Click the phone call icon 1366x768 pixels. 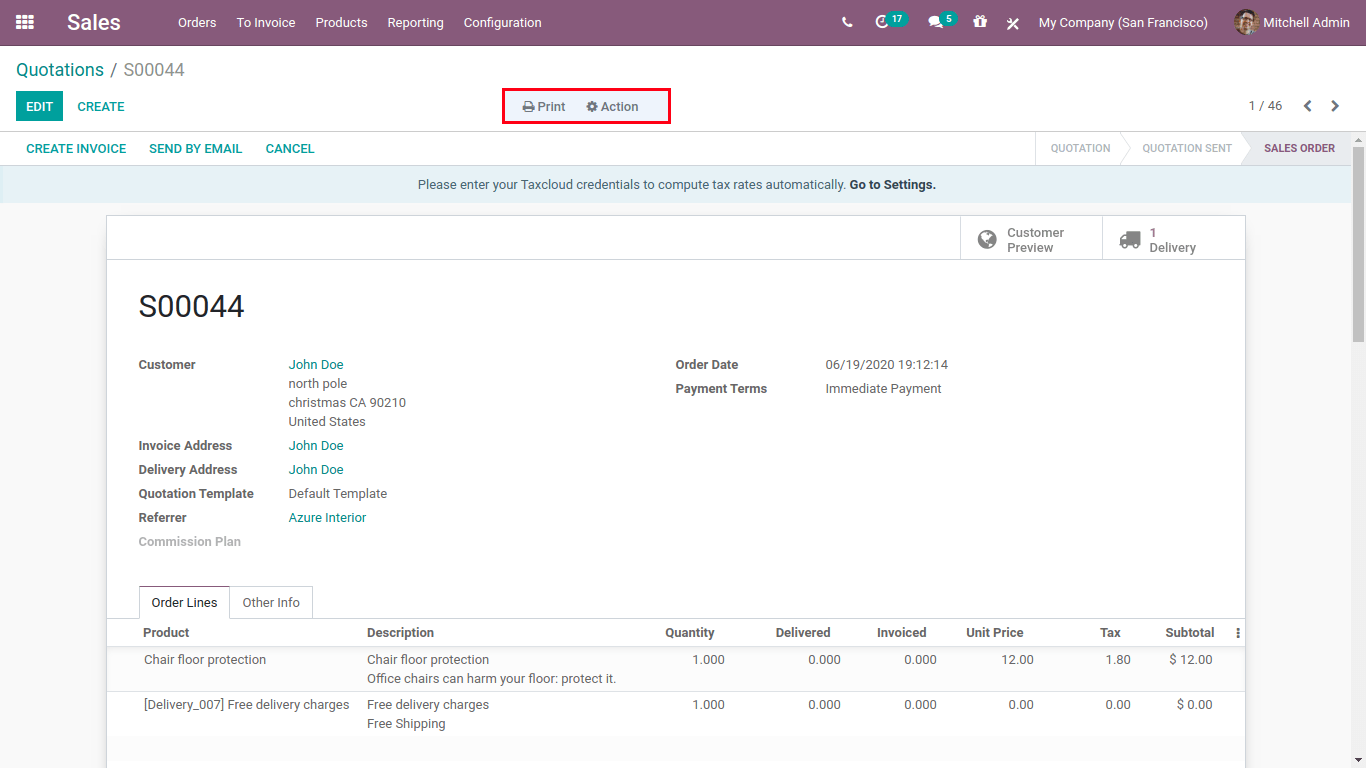[x=847, y=22]
